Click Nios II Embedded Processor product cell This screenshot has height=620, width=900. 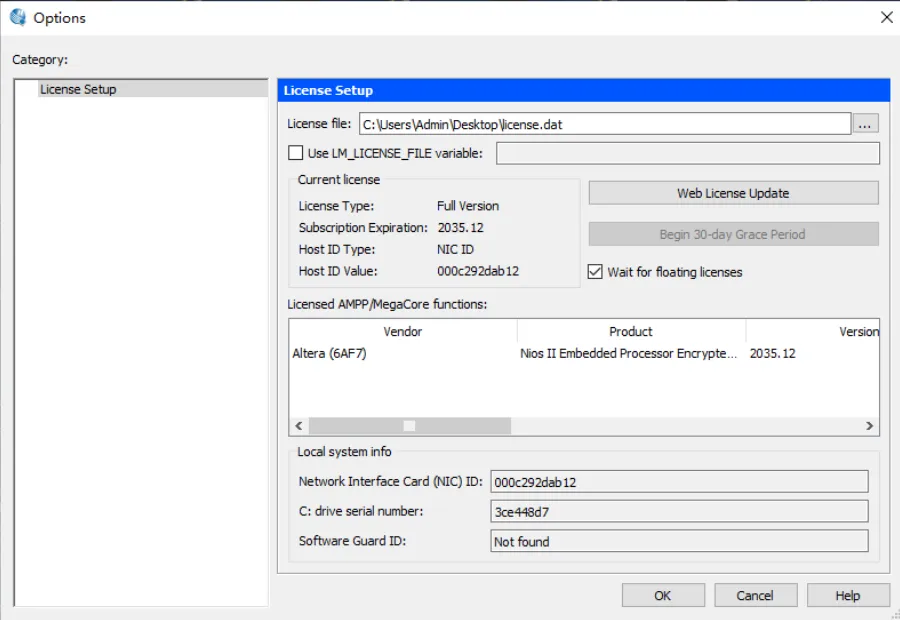(x=629, y=353)
